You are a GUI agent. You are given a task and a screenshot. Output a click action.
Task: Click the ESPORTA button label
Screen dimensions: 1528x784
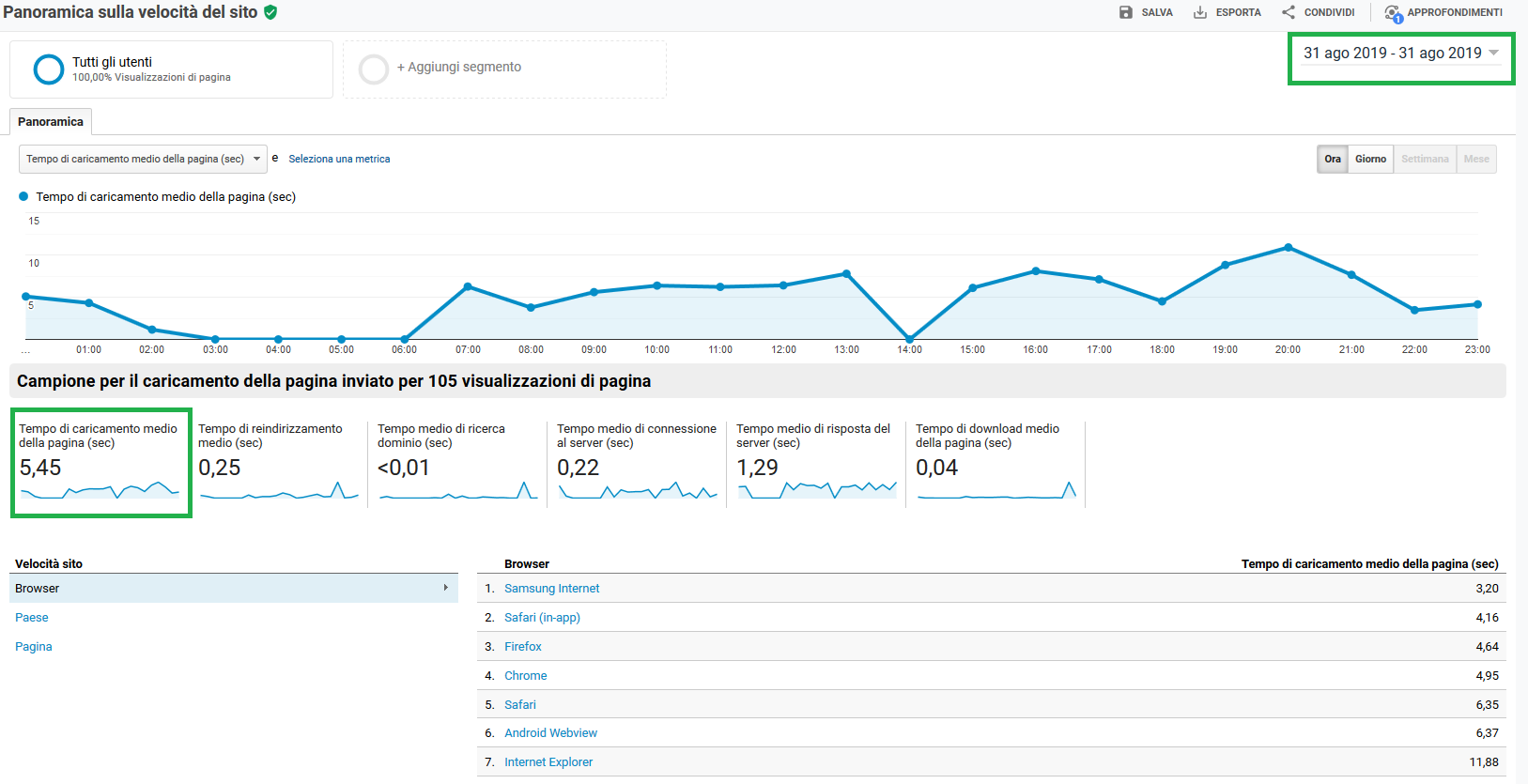click(1238, 12)
